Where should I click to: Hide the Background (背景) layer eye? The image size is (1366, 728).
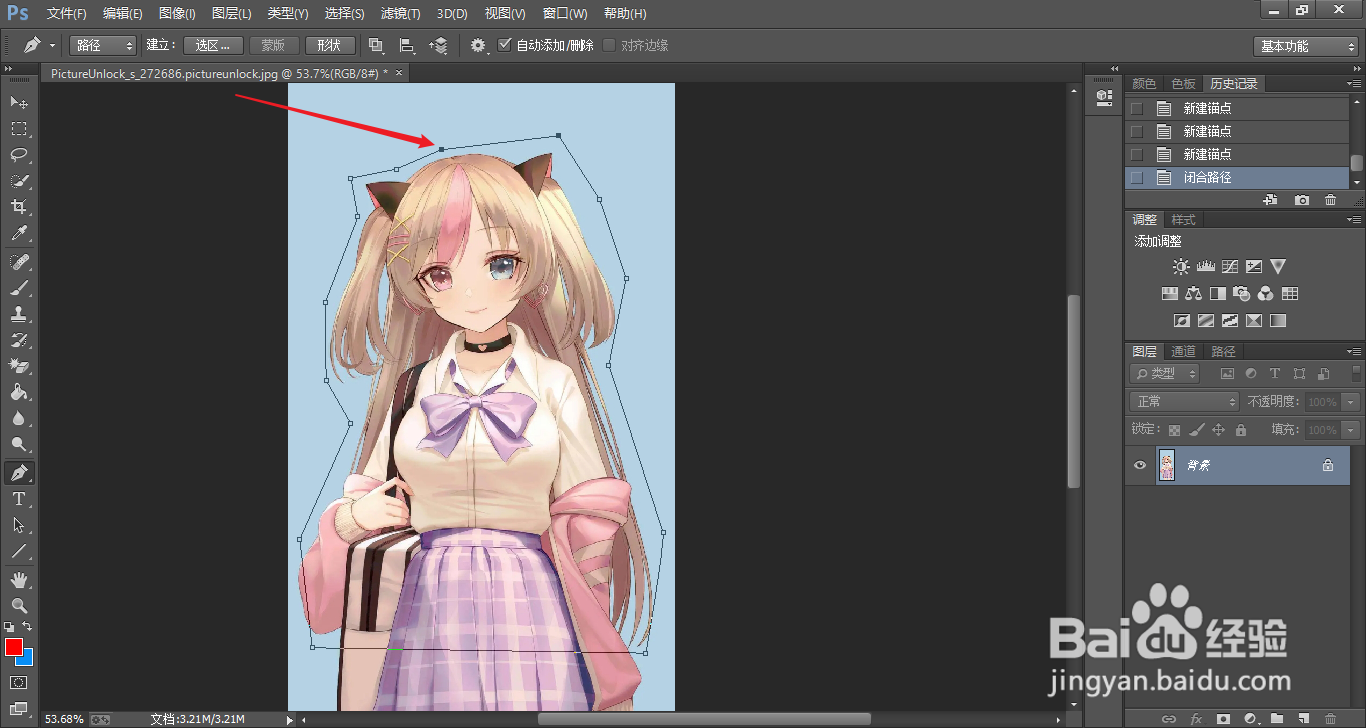[x=1139, y=465]
